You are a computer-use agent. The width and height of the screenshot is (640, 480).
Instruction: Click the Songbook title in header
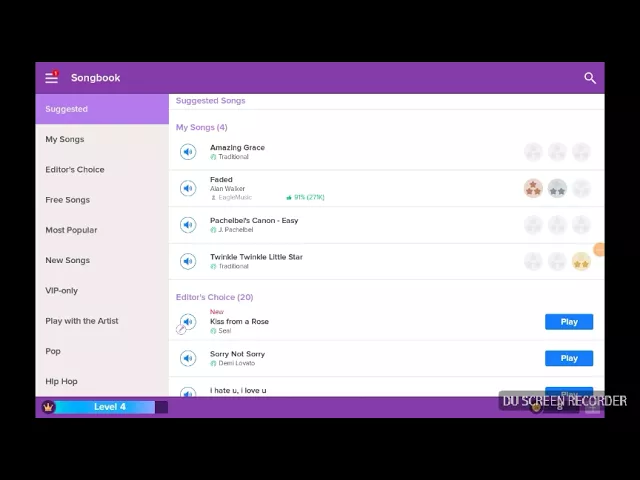pyautogui.click(x=96, y=78)
